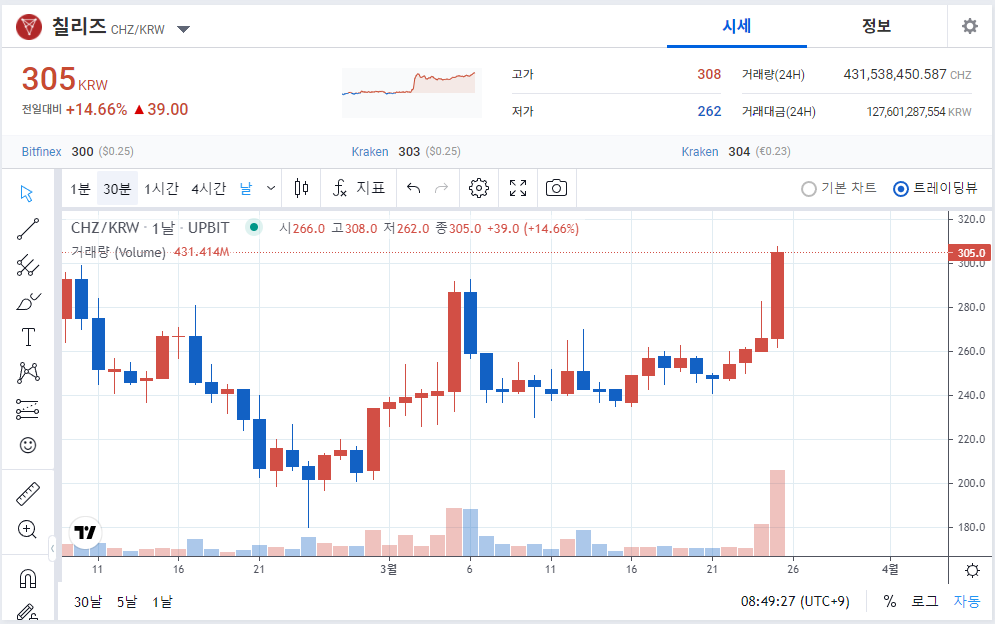This screenshot has height=624, width=995.
Task: Click the green market status dot
Action: point(254,227)
